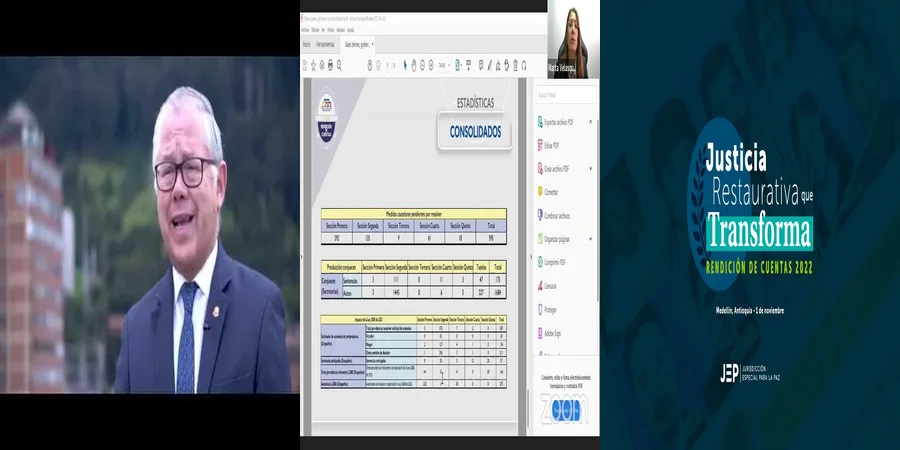Click the add comment note icon in toolbar
Image resolution: width=900 pixels, height=450 pixels.
481,65
